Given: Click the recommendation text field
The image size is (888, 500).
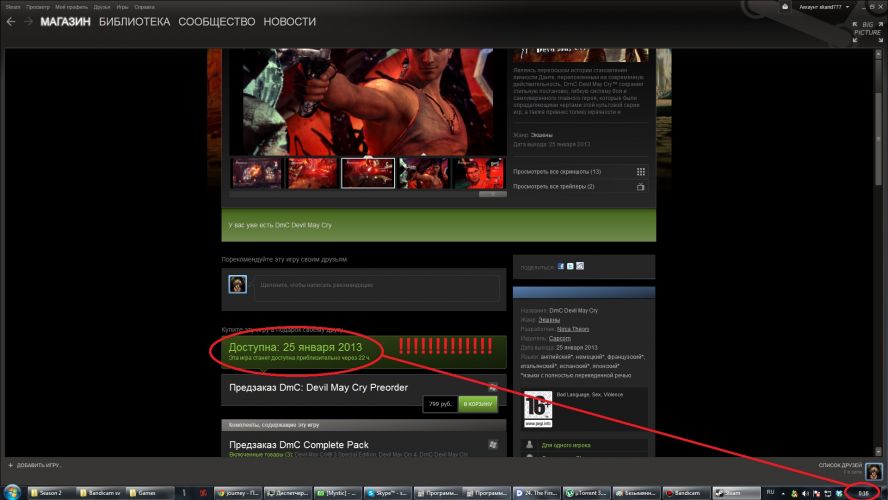Looking at the screenshot, I should [x=377, y=288].
